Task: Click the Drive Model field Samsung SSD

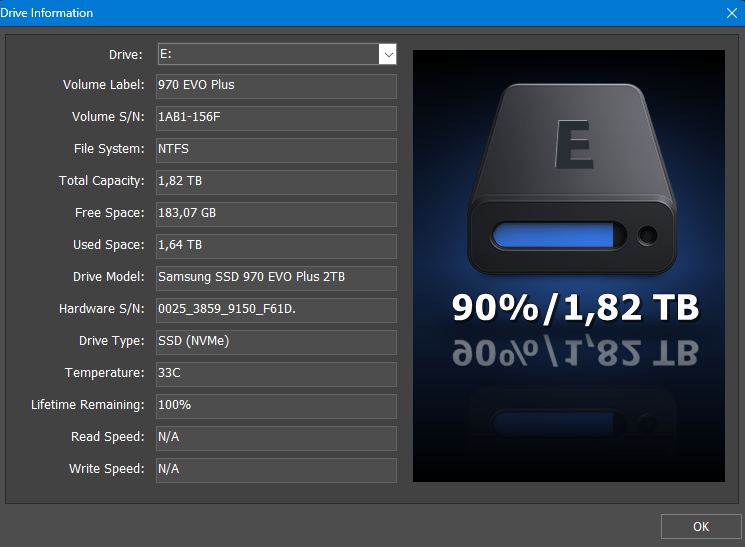Action: (276, 278)
